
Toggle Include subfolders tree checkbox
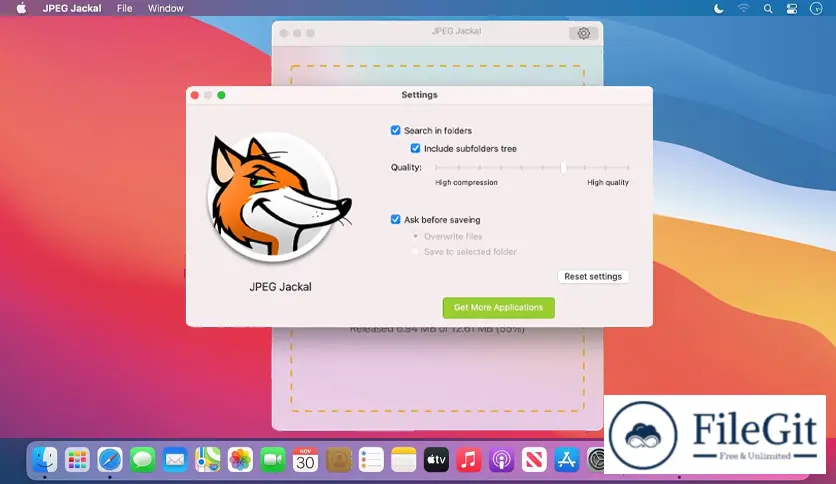pyautogui.click(x=415, y=148)
